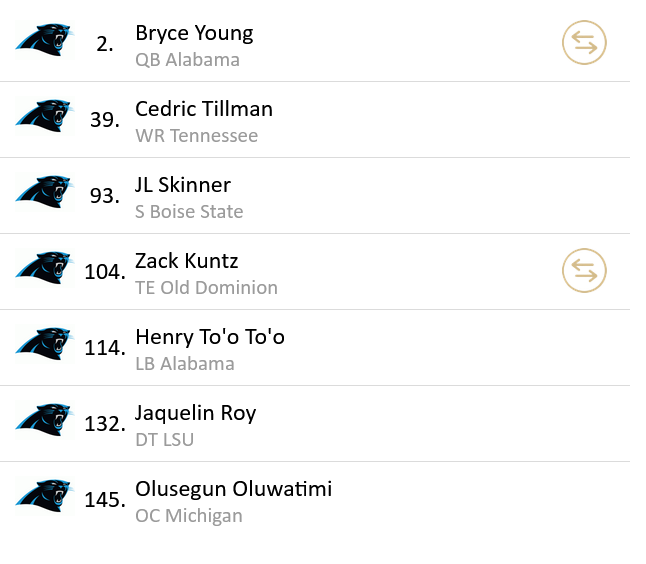
Task: Open JL Skinner's player name
Action: (x=183, y=185)
